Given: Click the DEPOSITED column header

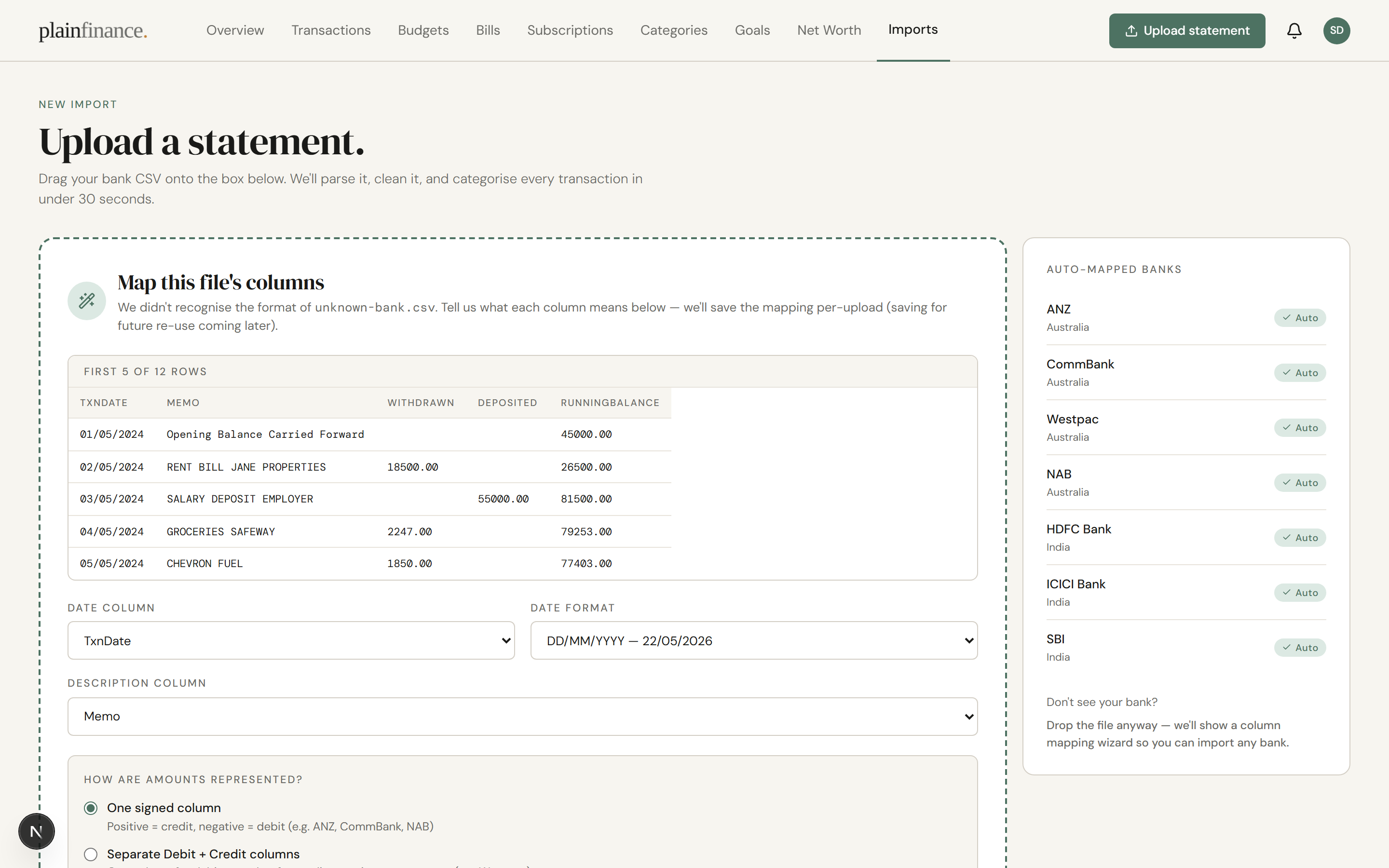Looking at the screenshot, I should 507,403.
